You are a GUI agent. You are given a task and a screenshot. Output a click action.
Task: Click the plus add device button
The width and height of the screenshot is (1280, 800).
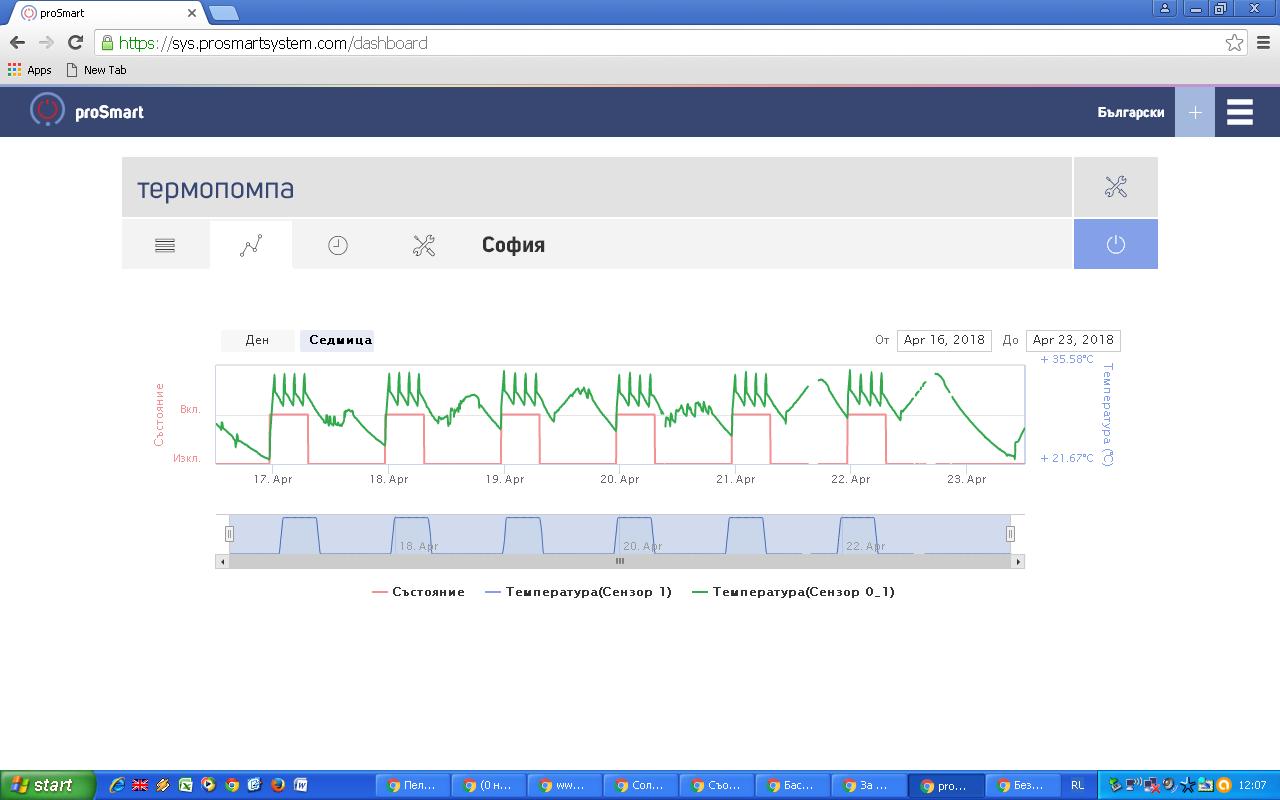point(1194,112)
